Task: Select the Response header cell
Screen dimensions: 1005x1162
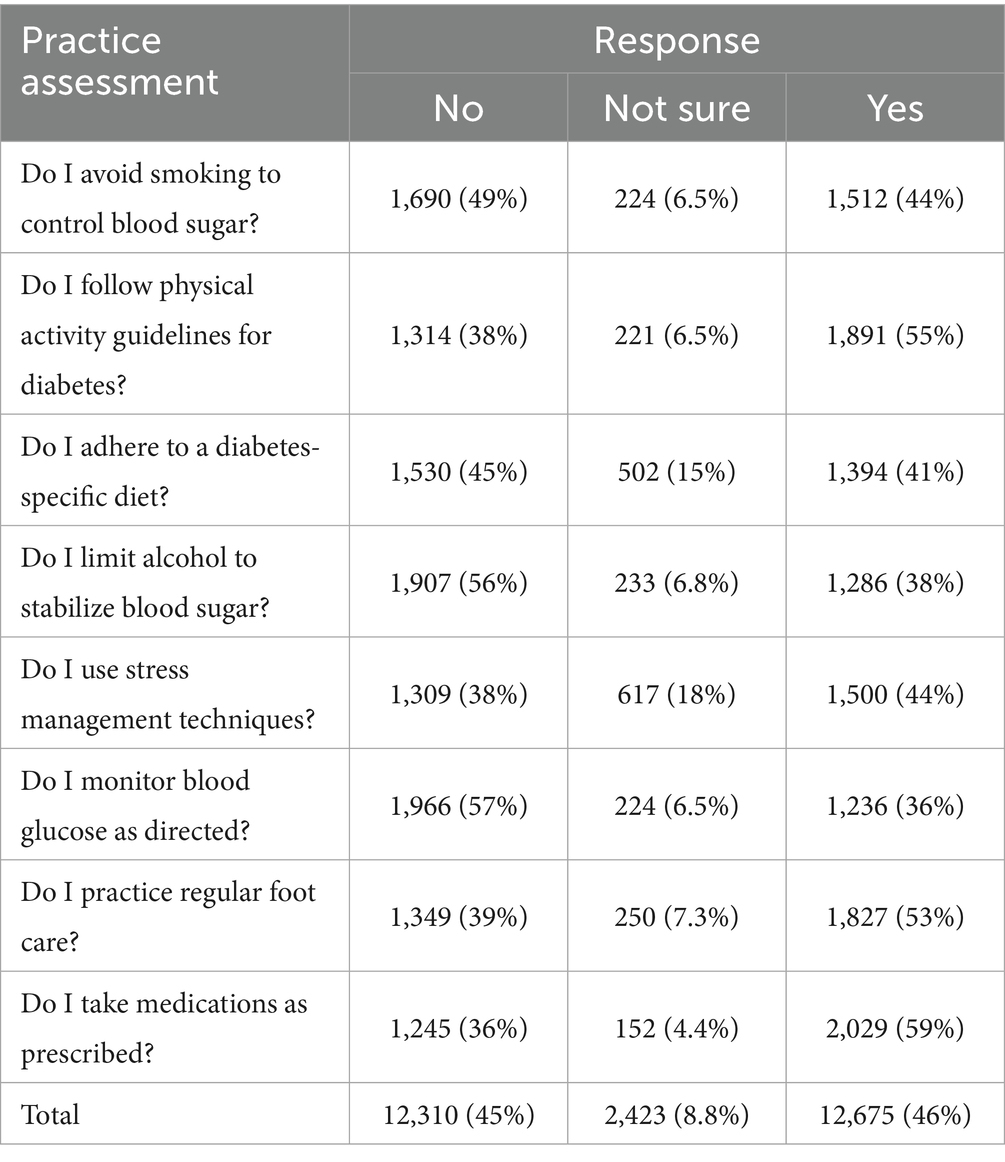Action: pyautogui.click(x=677, y=39)
